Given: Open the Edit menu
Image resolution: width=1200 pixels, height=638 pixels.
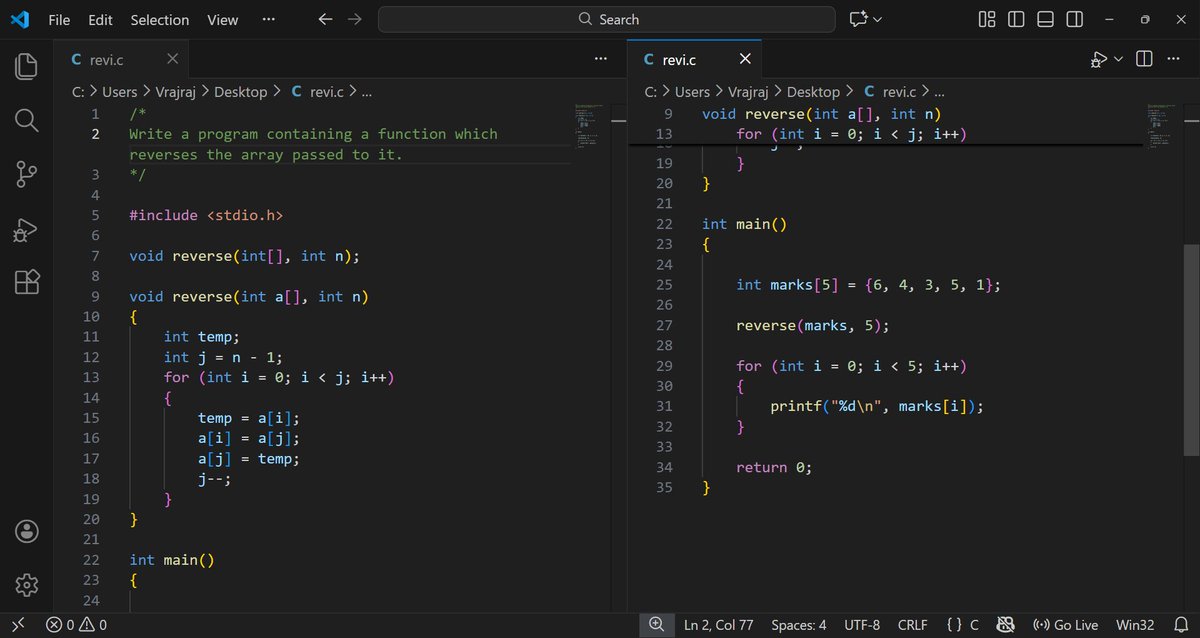Looking at the screenshot, I should tap(100, 19).
